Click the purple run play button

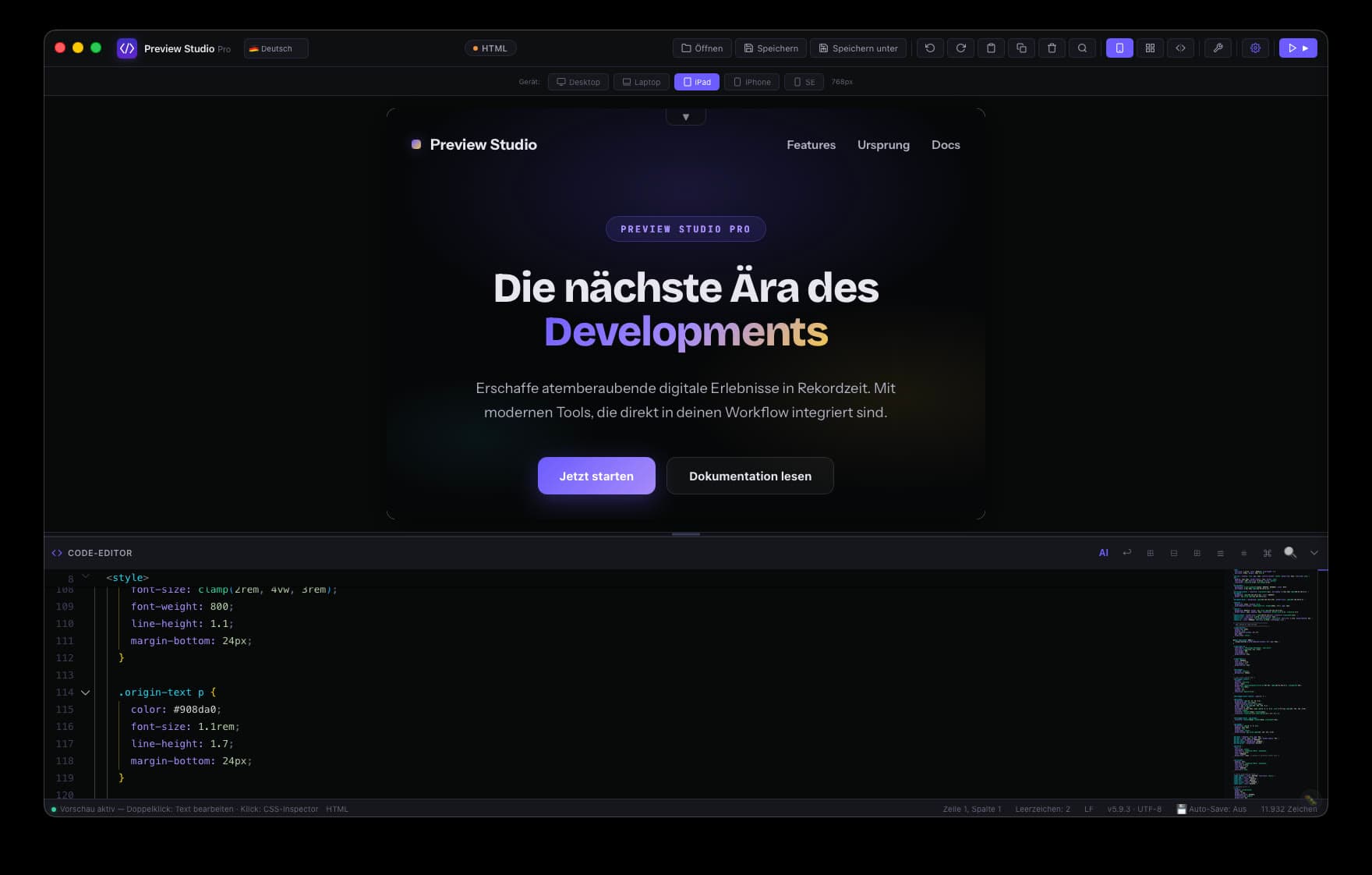point(1298,48)
